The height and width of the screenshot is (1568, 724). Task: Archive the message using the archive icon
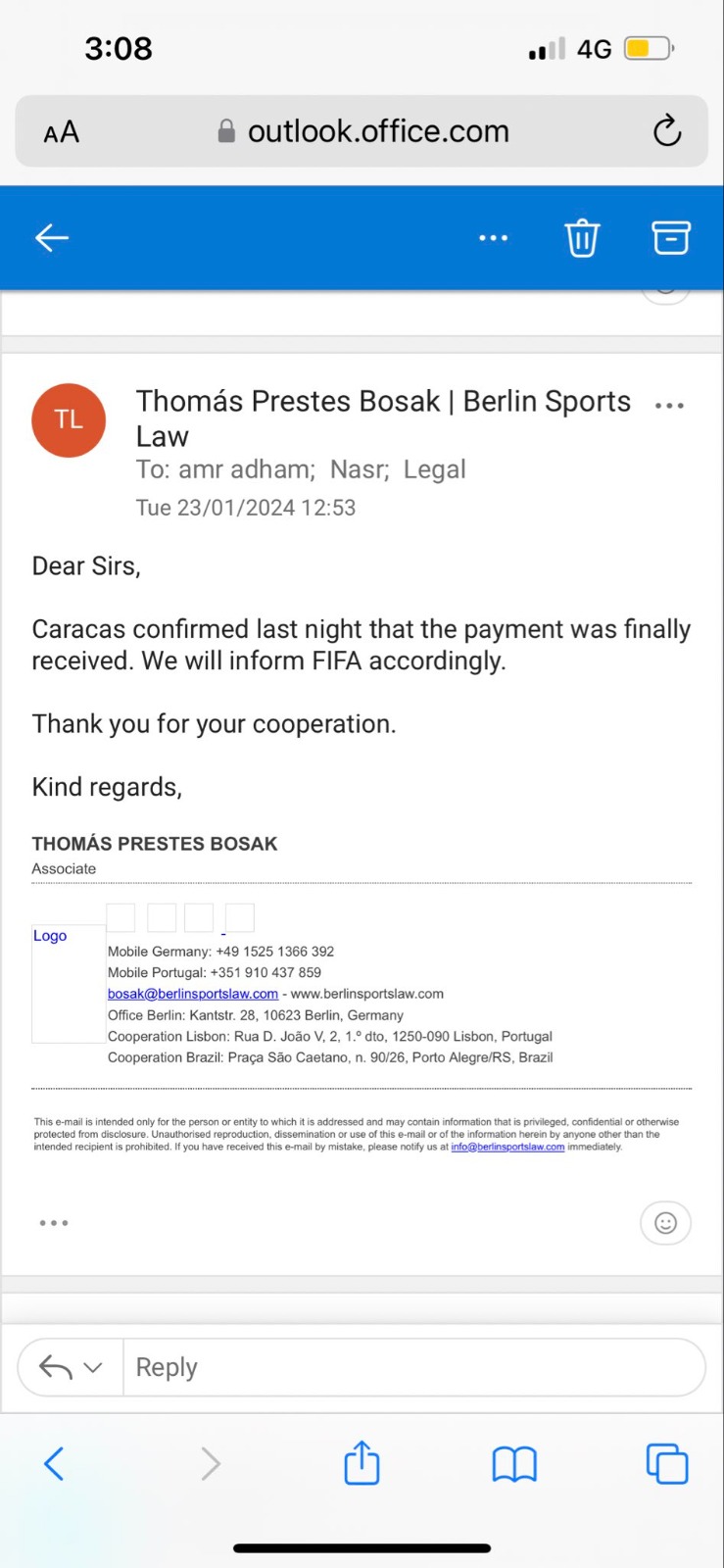pos(671,238)
